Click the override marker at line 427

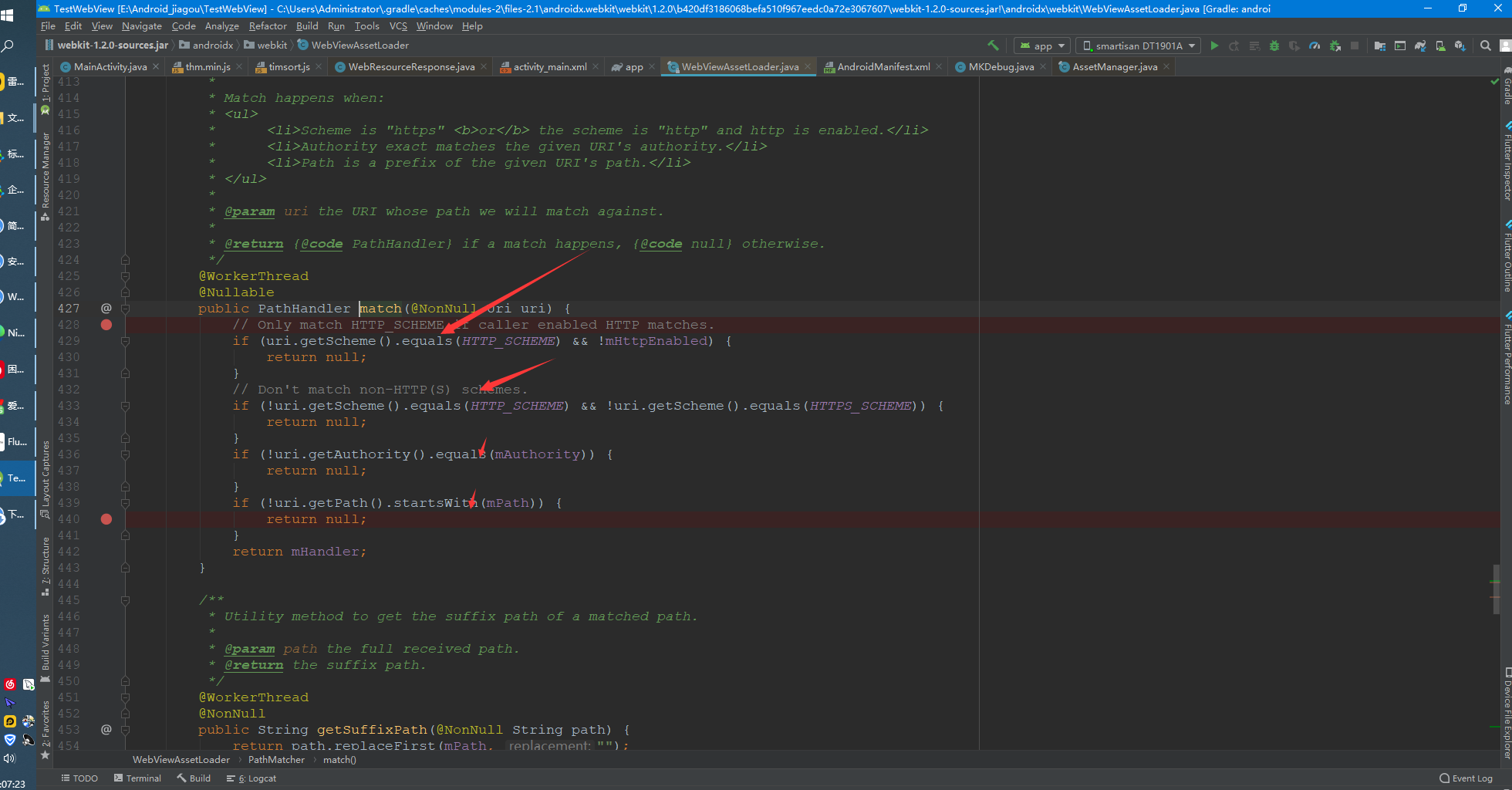click(106, 308)
